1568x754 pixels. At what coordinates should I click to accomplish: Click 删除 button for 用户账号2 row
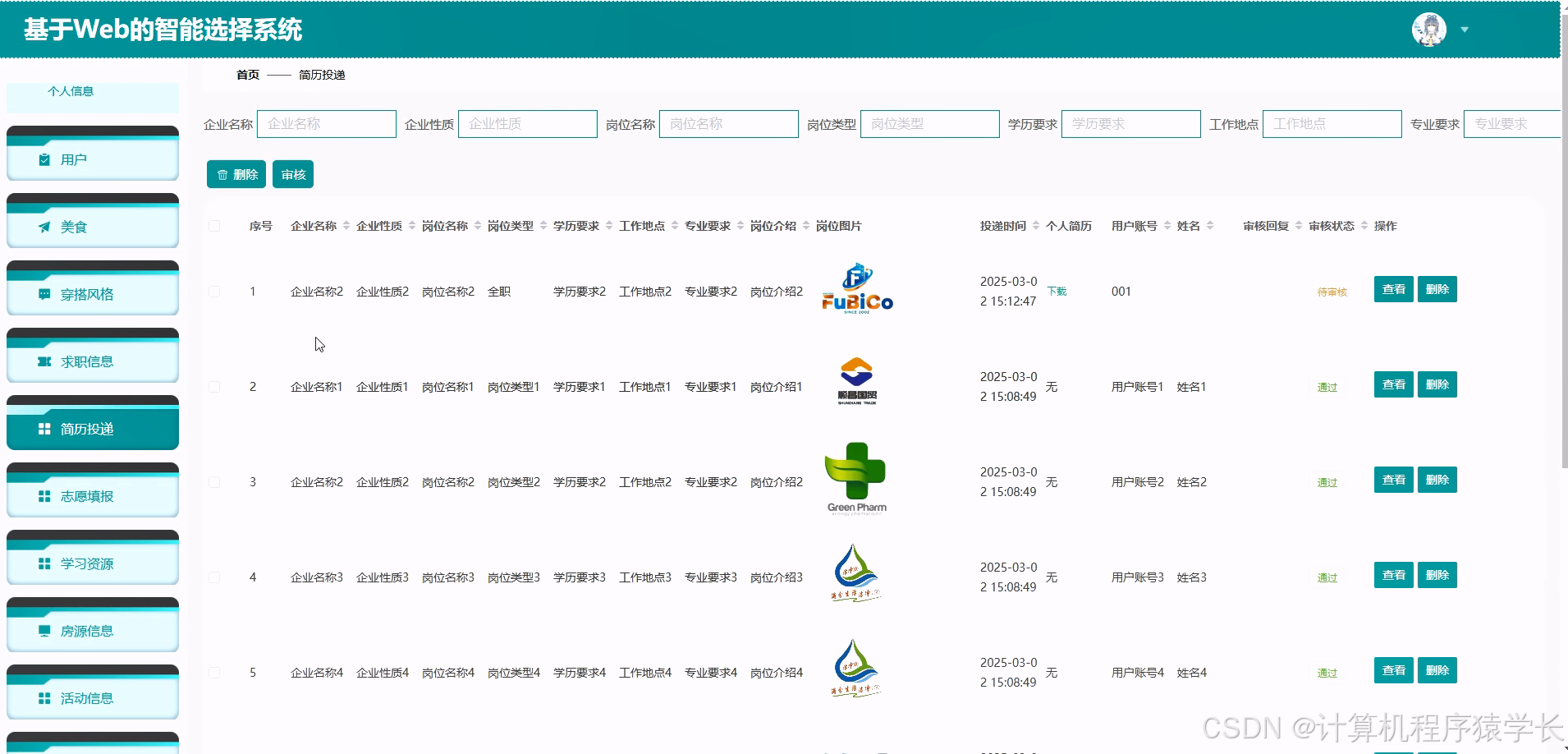click(1437, 480)
